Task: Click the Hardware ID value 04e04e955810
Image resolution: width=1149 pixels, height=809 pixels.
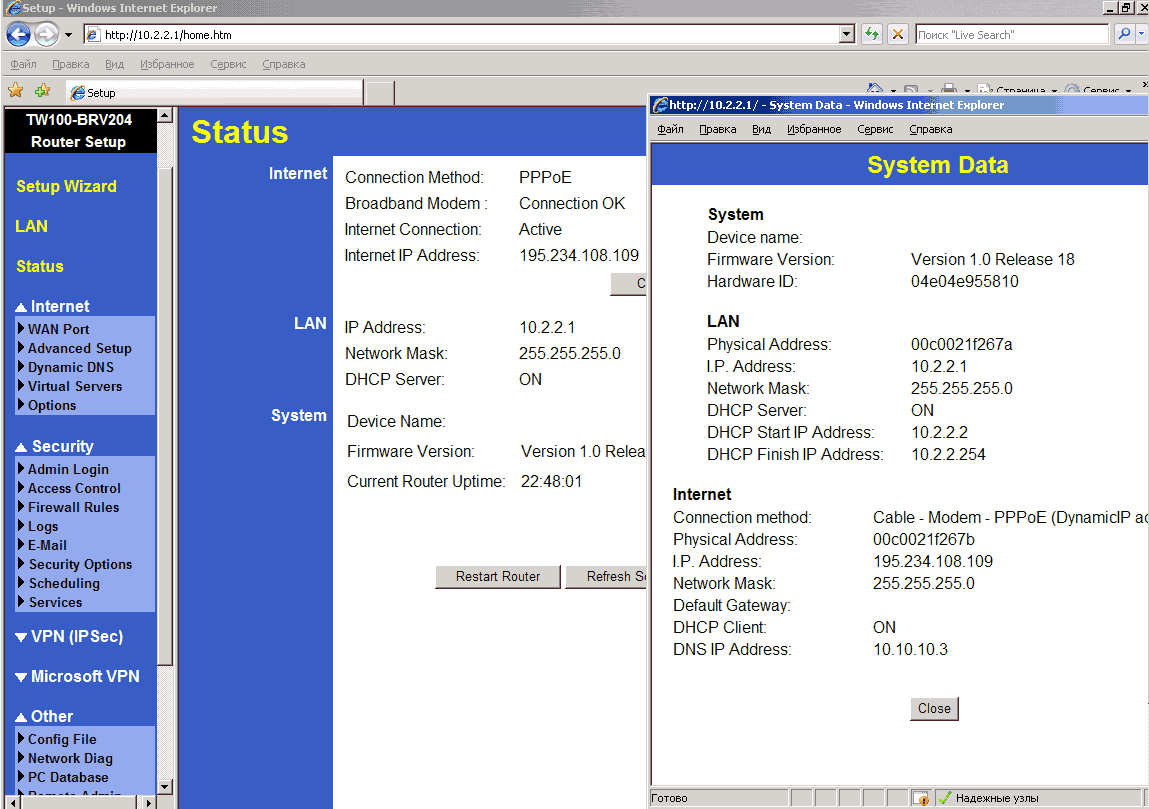Action: pyautogui.click(x=964, y=281)
